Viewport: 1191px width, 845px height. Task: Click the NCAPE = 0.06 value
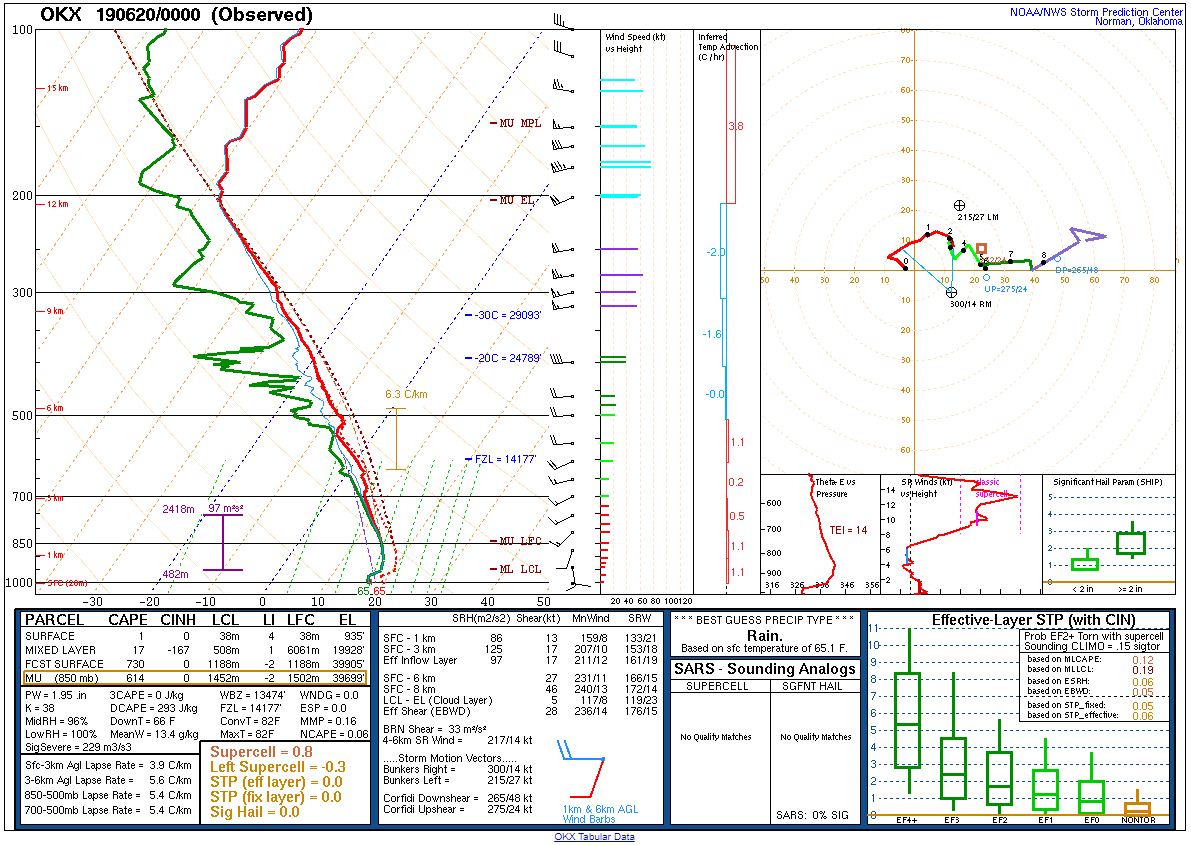pyautogui.click(x=333, y=734)
